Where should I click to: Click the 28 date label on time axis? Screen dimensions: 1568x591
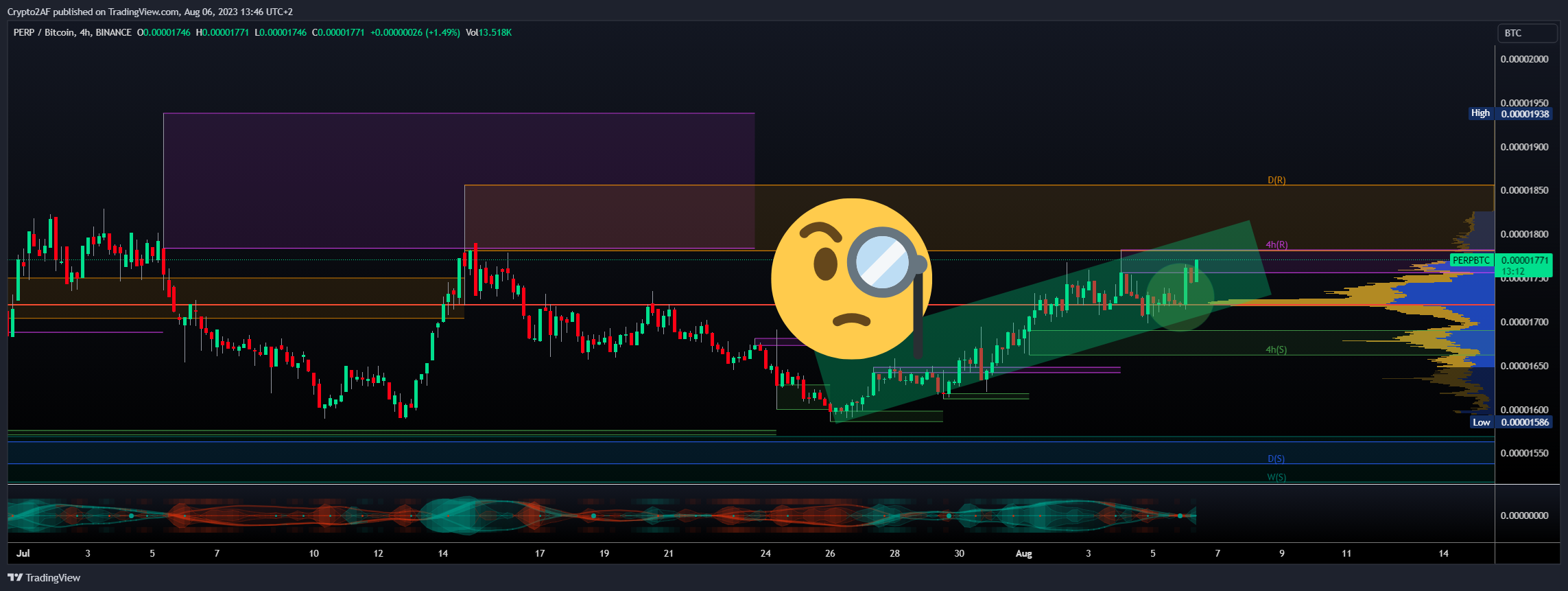[894, 553]
